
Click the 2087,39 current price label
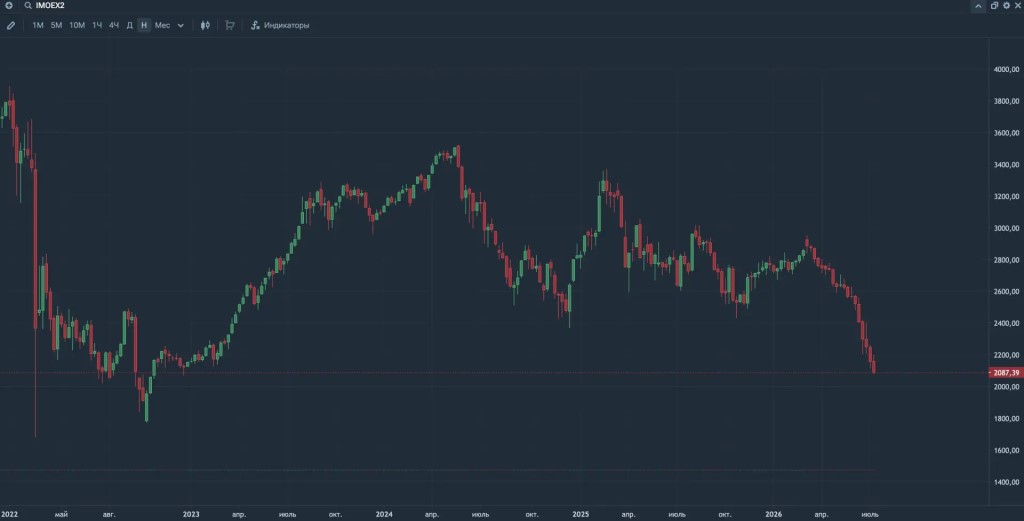[1006, 373]
